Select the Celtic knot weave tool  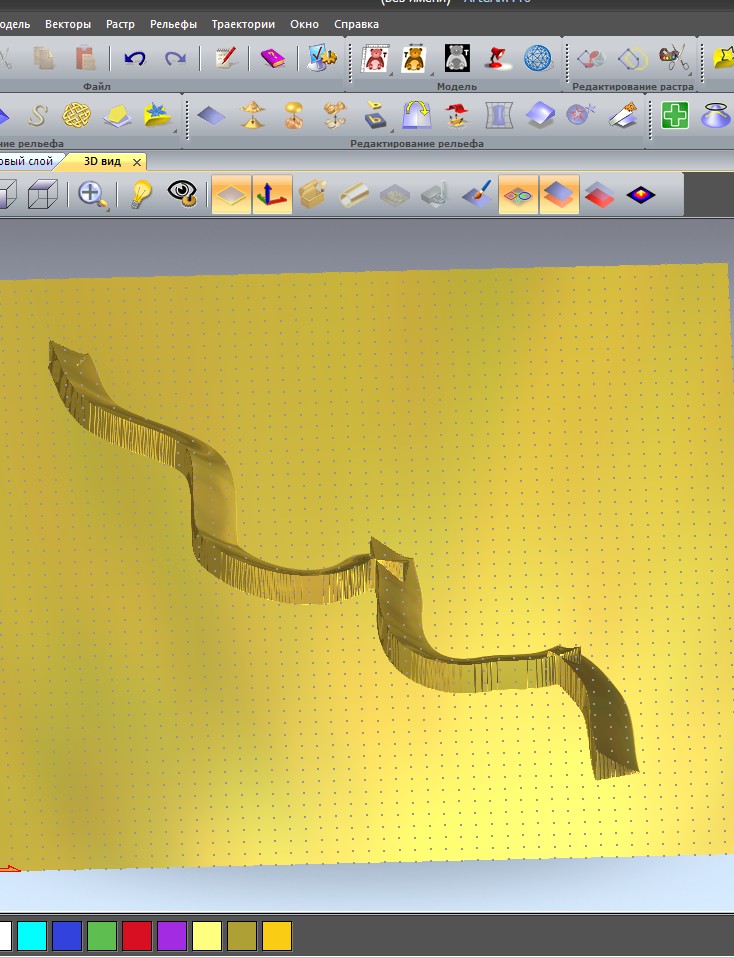point(77,115)
